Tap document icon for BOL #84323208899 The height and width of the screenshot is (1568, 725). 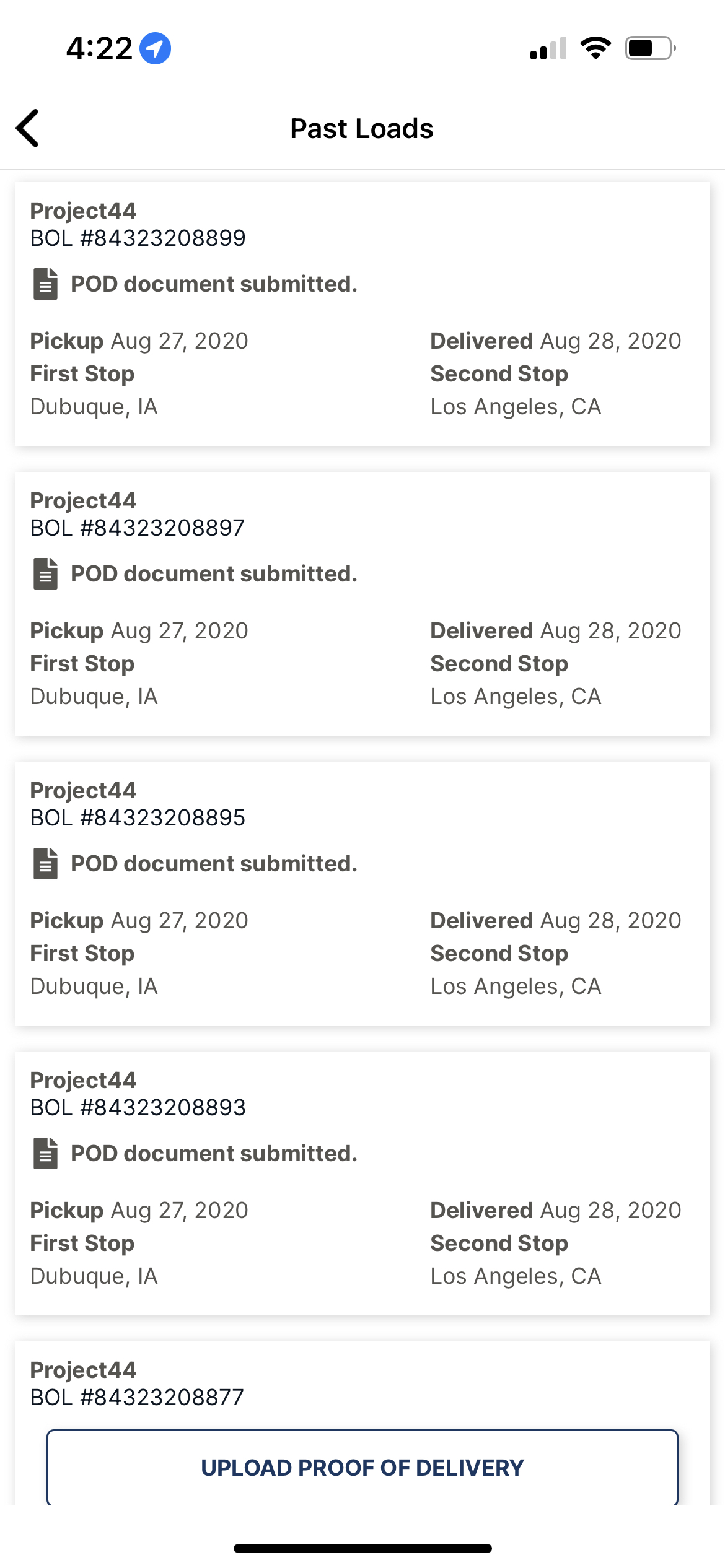[45, 284]
